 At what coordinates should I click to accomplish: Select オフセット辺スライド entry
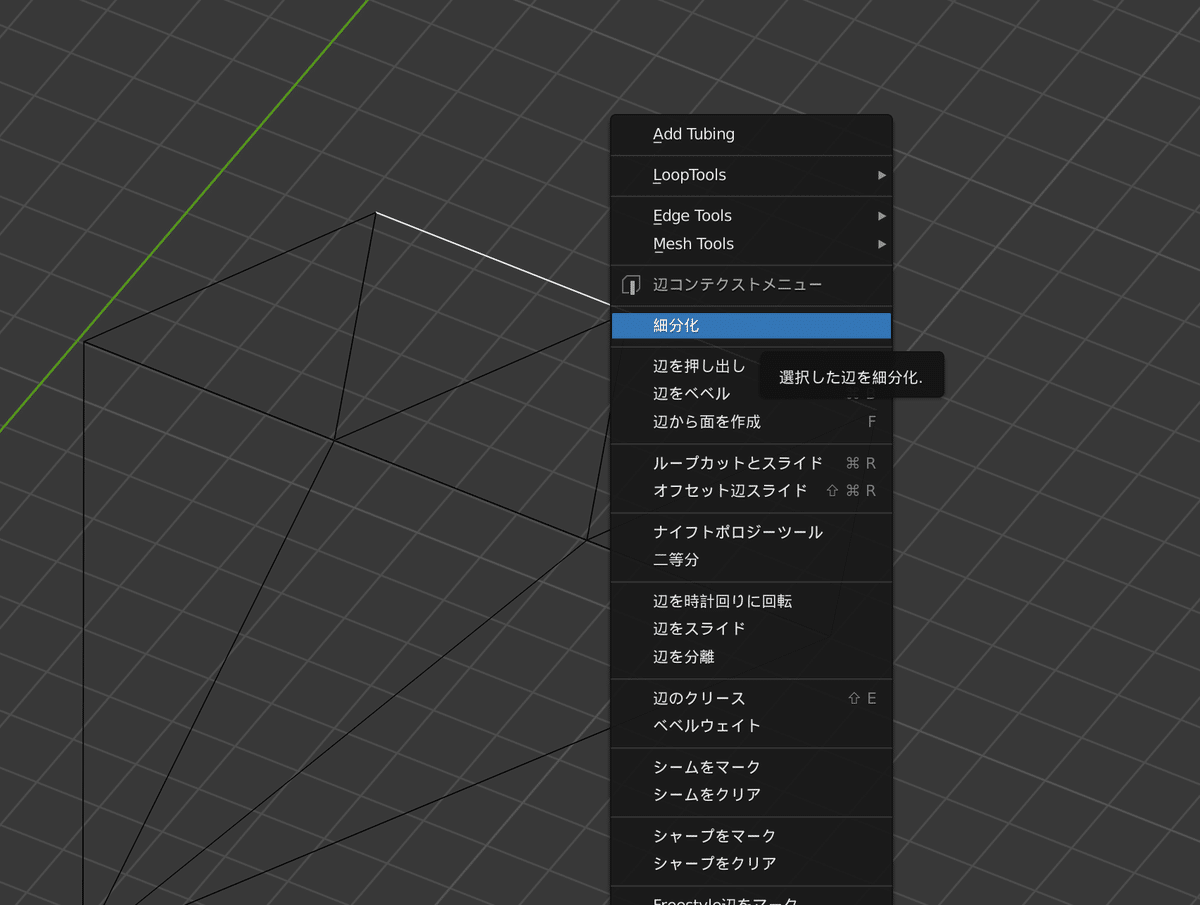pyautogui.click(x=751, y=491)
